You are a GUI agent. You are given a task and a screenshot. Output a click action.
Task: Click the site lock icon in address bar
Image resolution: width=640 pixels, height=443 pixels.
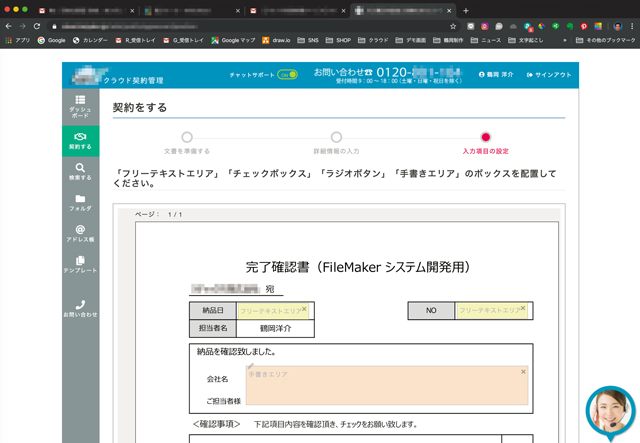coord(54,27)
